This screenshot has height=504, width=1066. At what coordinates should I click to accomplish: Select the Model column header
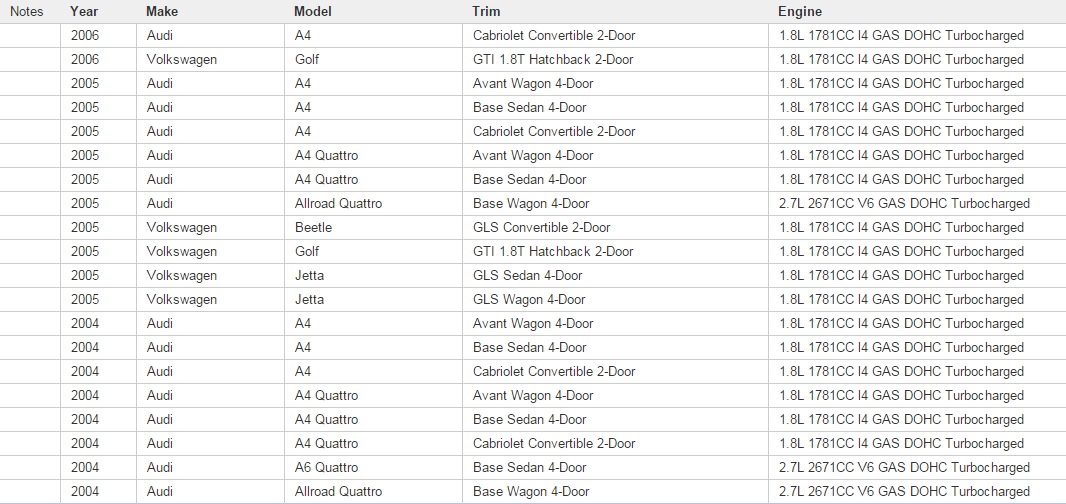point(312,11)
